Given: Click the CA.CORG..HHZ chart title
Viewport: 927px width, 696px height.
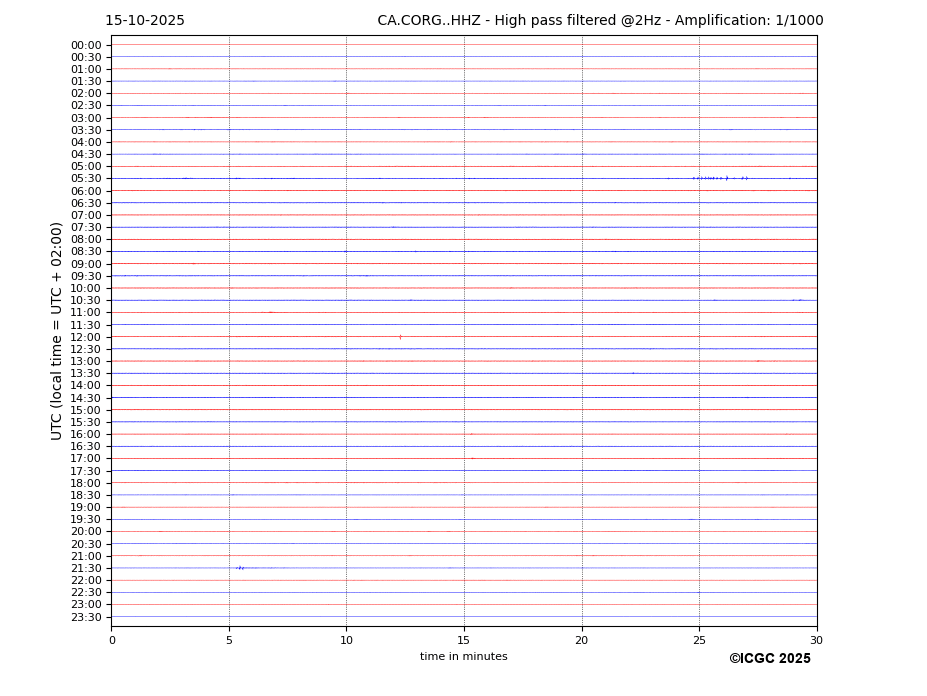Looking at the screenshot, I should (x=600, y=21).
